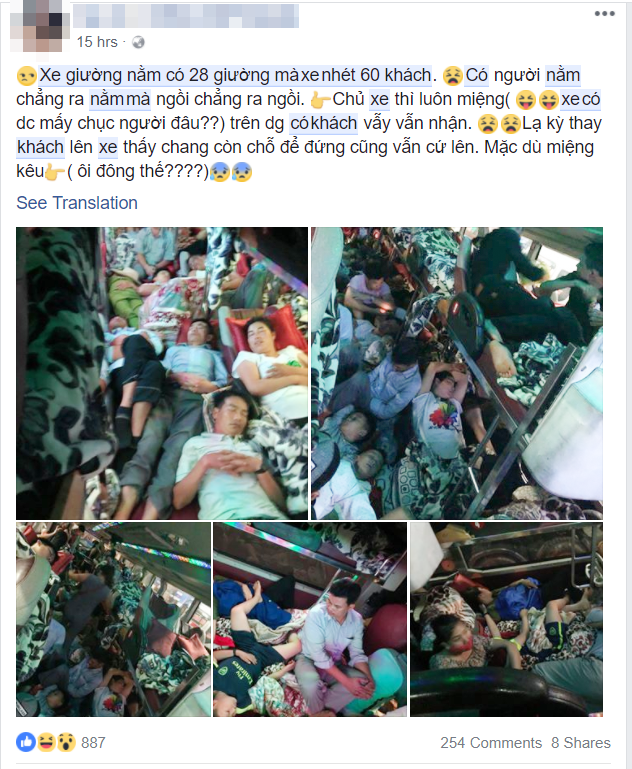The width and height of the screenshot is (632, 769).
Task: Open the 887 reactions count
Action: [x=93, y=743]
